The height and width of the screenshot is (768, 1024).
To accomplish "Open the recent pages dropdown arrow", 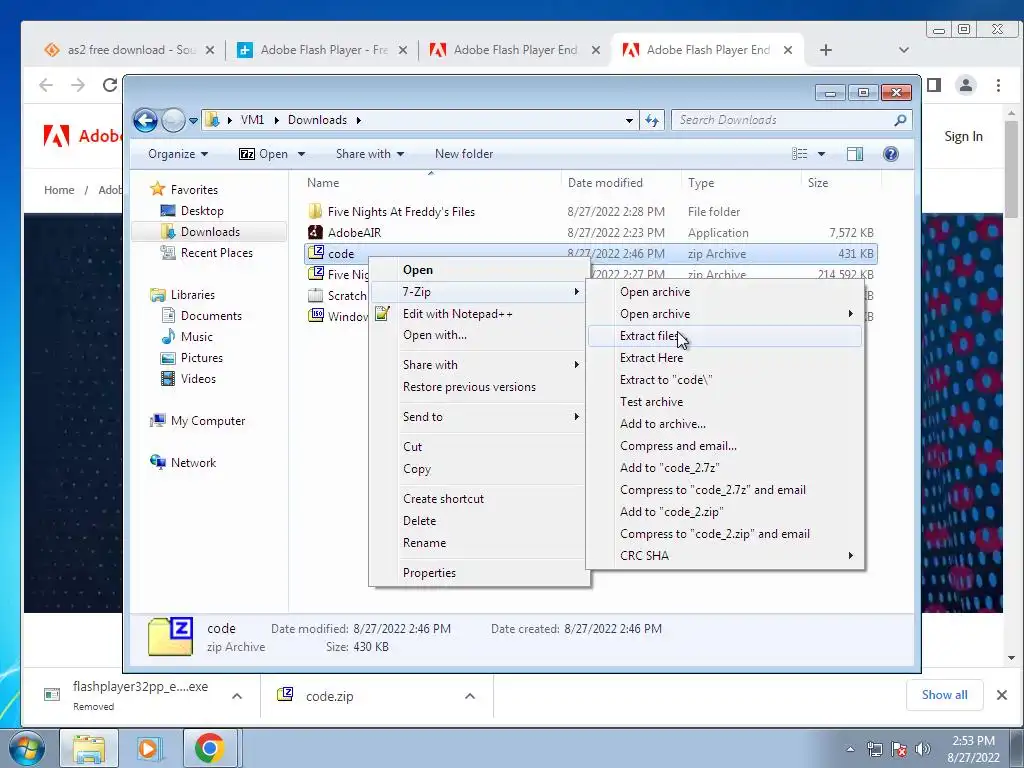I will coord(193,121).
